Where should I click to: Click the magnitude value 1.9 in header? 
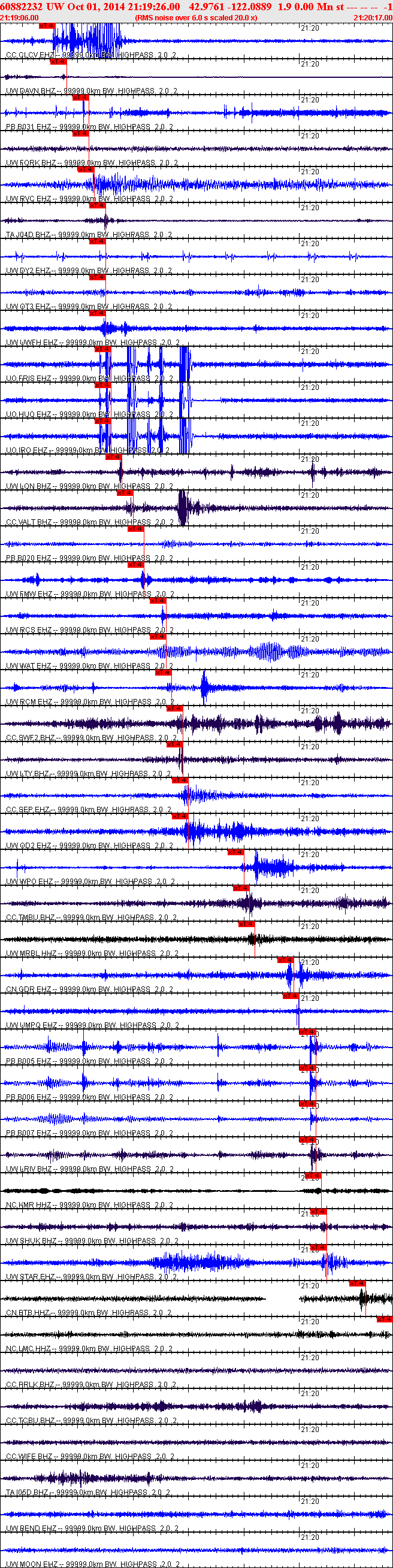coord(284,7)
